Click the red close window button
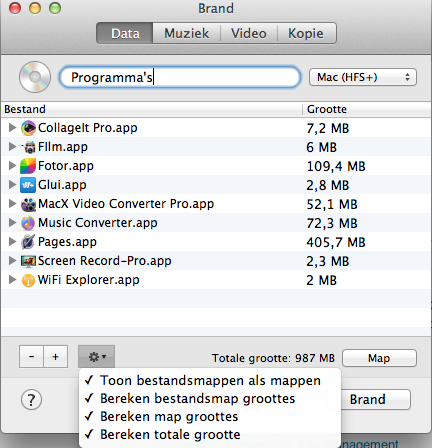432x448 pixels. 15,8
